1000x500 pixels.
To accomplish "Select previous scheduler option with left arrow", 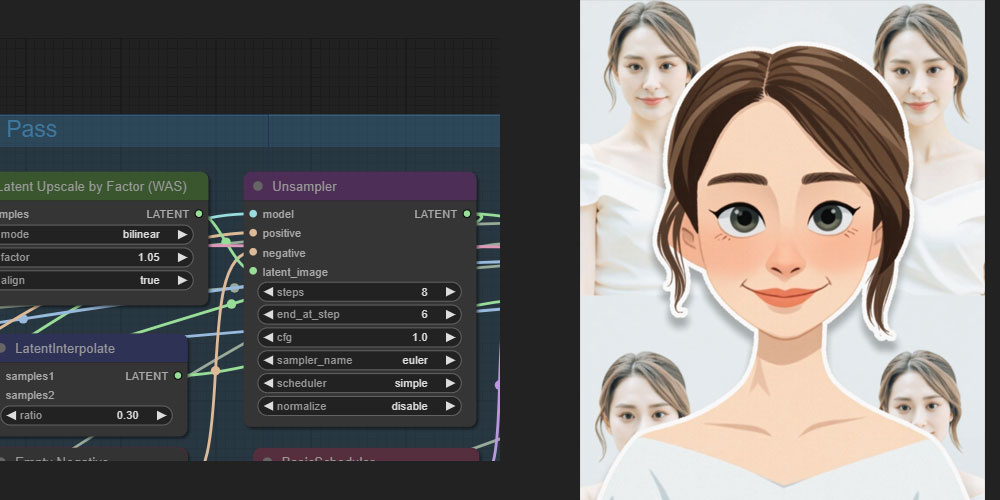I will coord(268,383).
